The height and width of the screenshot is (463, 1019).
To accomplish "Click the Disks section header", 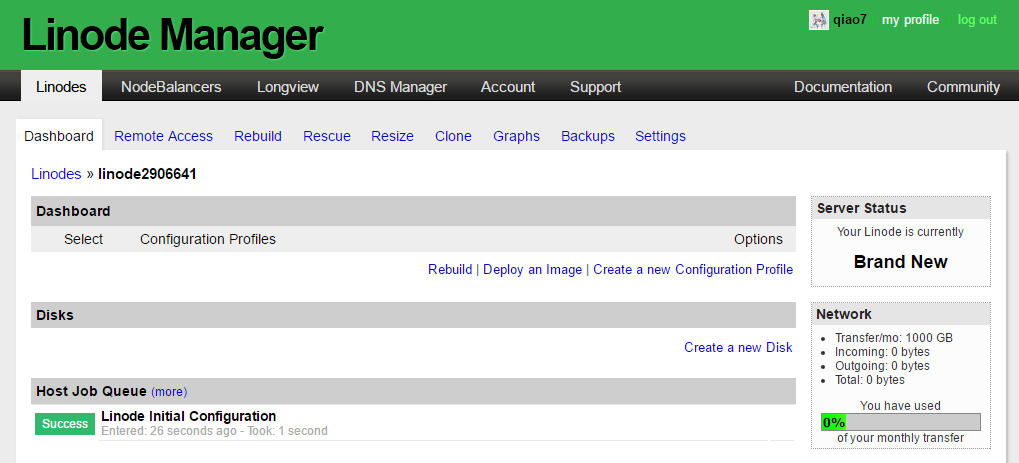I will pyautogui.click(x=413, y=315).
